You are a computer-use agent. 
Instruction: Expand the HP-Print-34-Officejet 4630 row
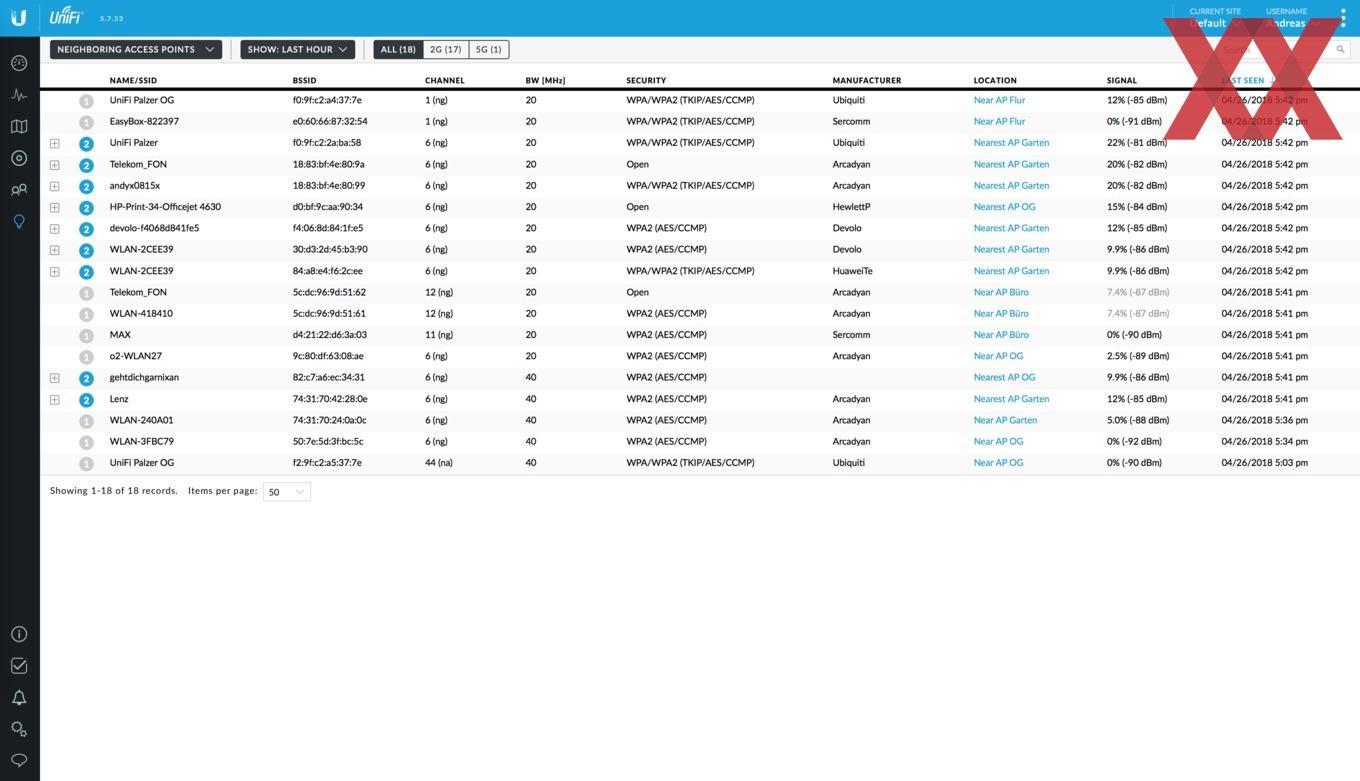55,207
